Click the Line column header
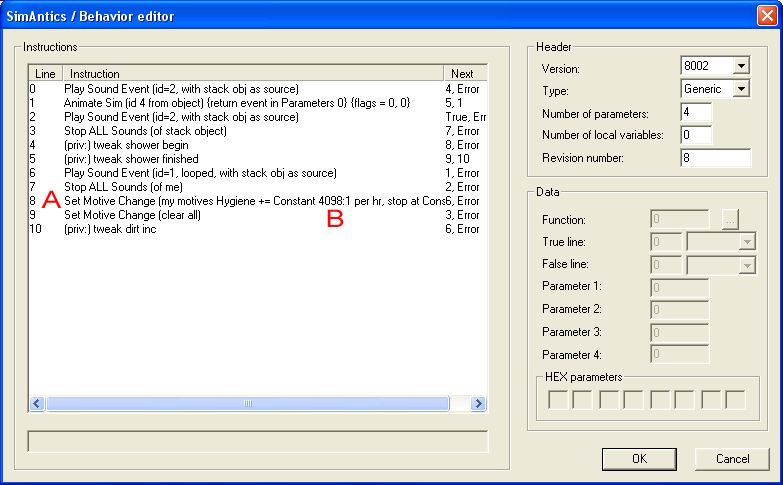Viewport: 783px width, 485px height. click(45, 73)
